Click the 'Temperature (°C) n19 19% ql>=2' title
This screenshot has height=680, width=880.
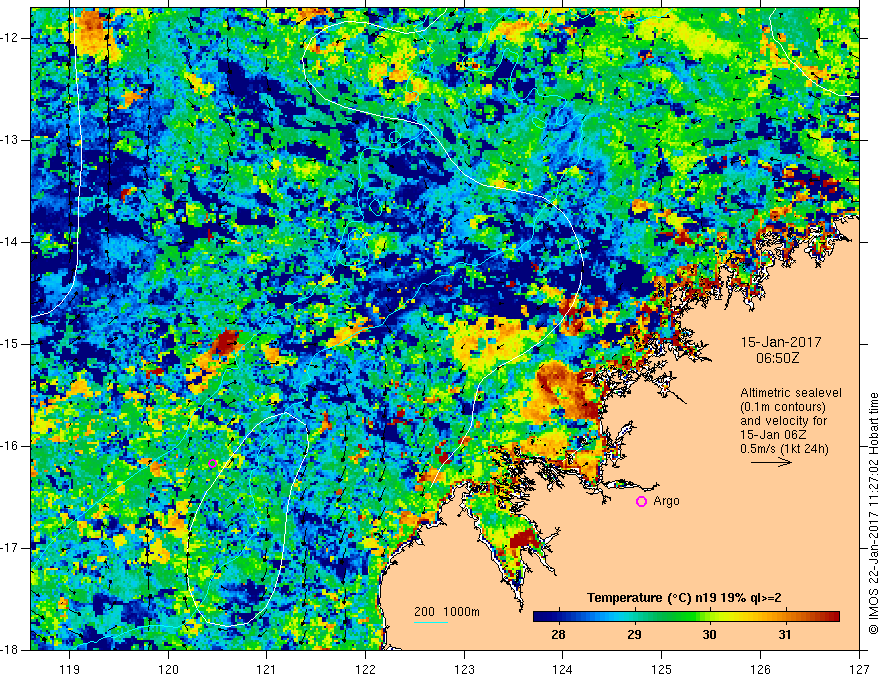684,598
